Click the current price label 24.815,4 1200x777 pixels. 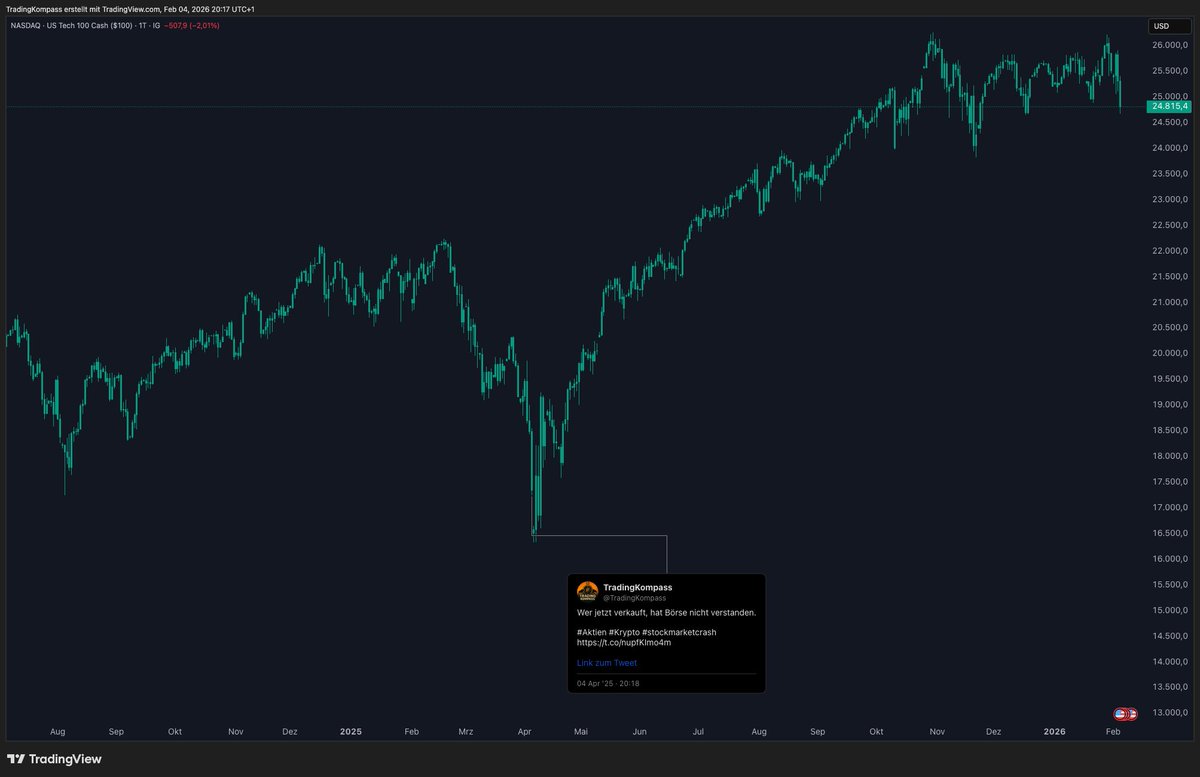pos(1170,106)
